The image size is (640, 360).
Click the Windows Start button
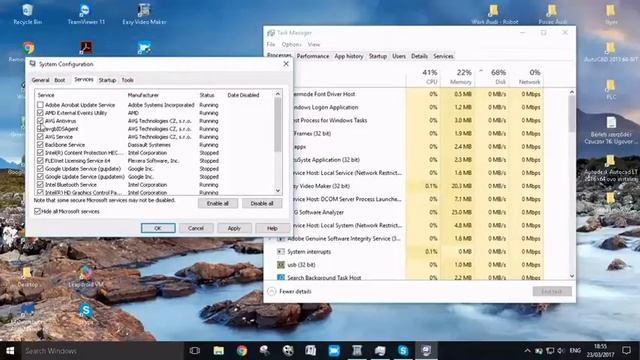pyautogui.click(x=10, y=351)
